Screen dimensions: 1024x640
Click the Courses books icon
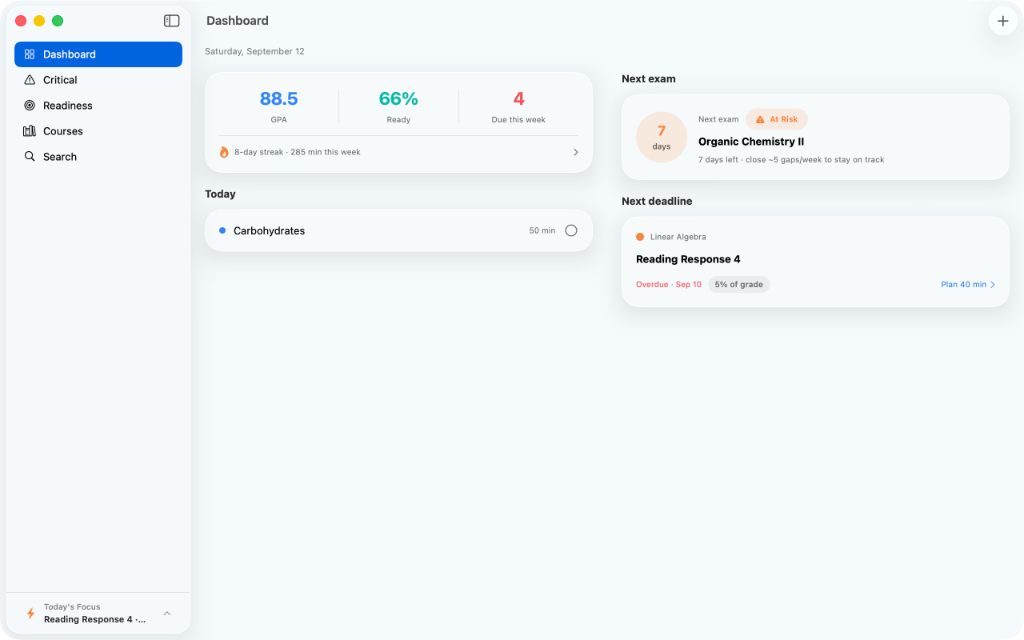[29, 131]
